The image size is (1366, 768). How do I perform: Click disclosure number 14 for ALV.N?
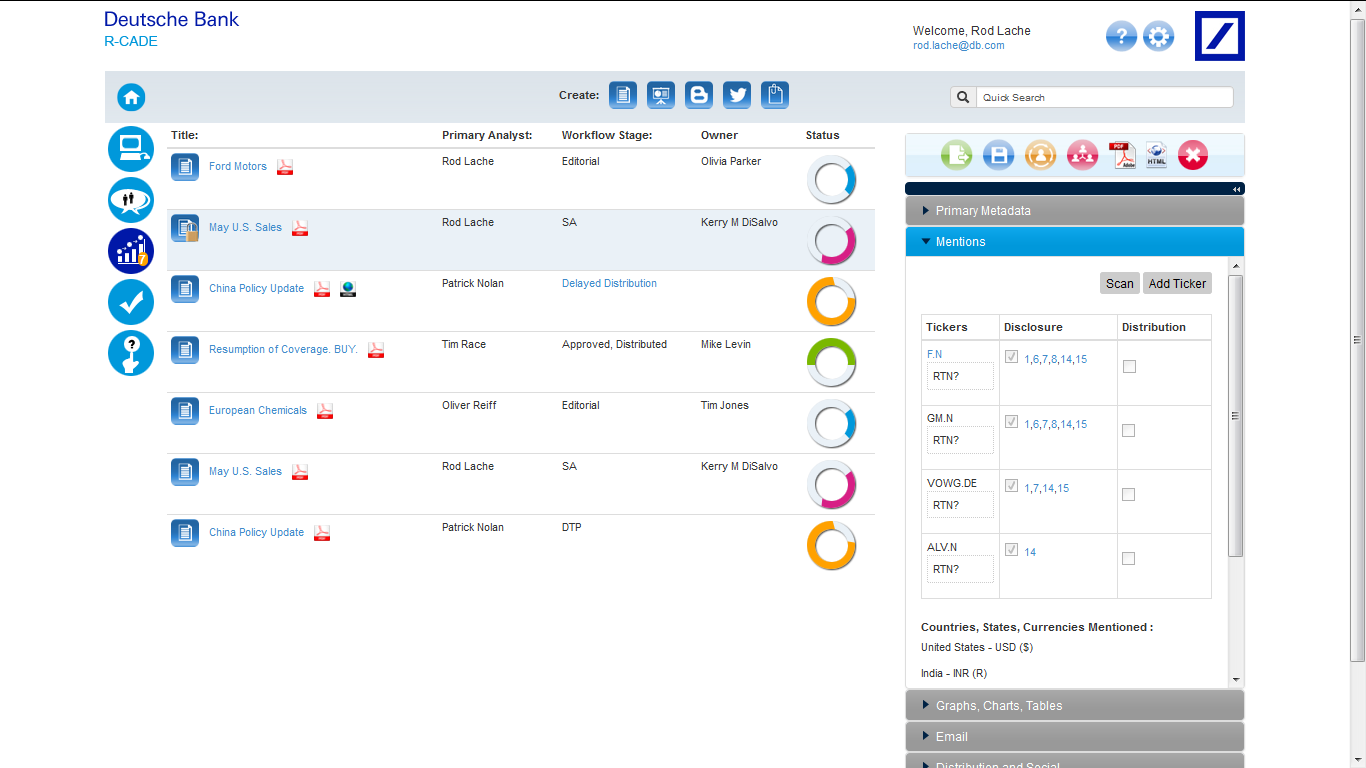tap(1030, 553)
